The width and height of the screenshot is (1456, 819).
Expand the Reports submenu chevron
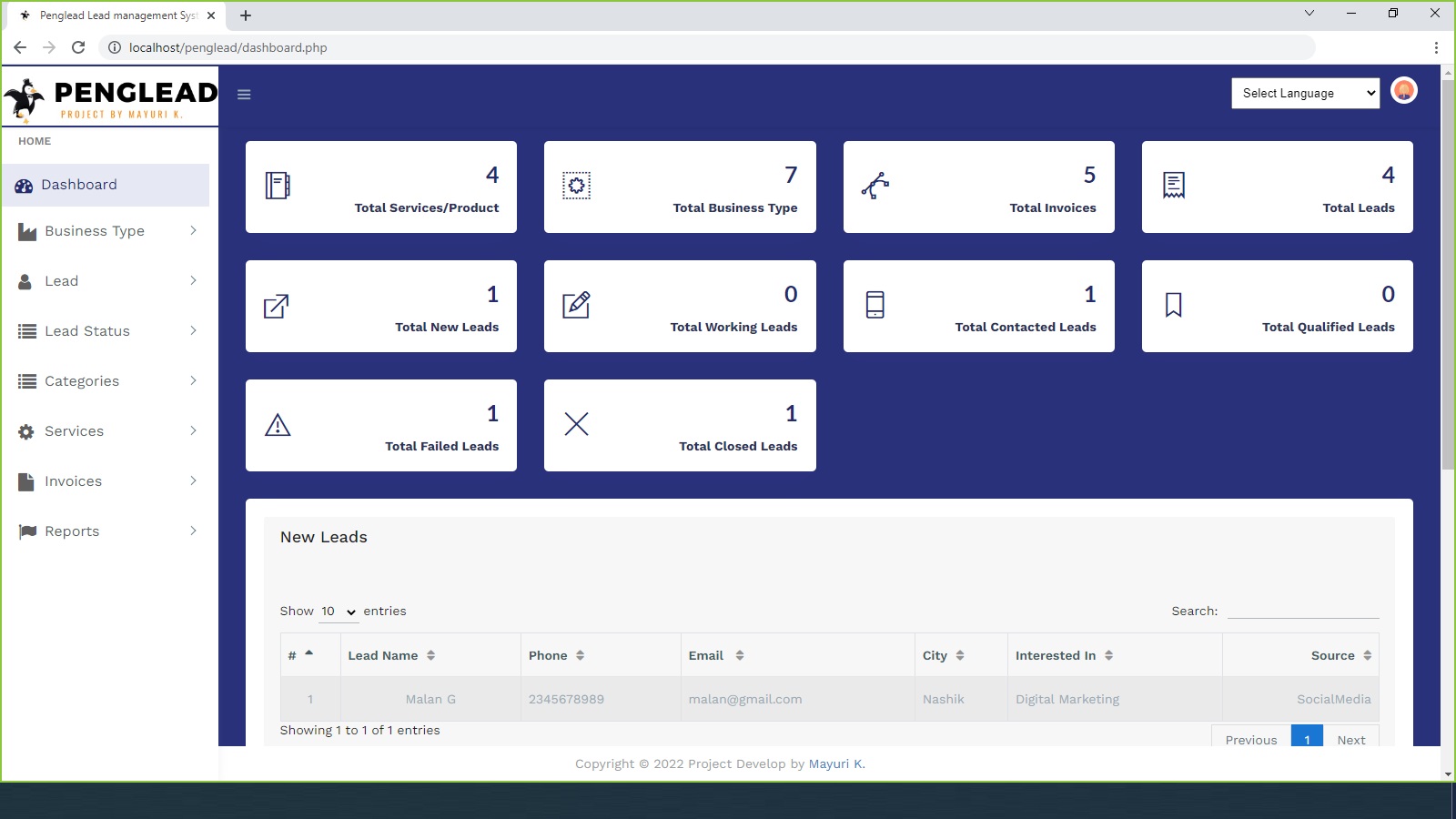tap(193, 531)
